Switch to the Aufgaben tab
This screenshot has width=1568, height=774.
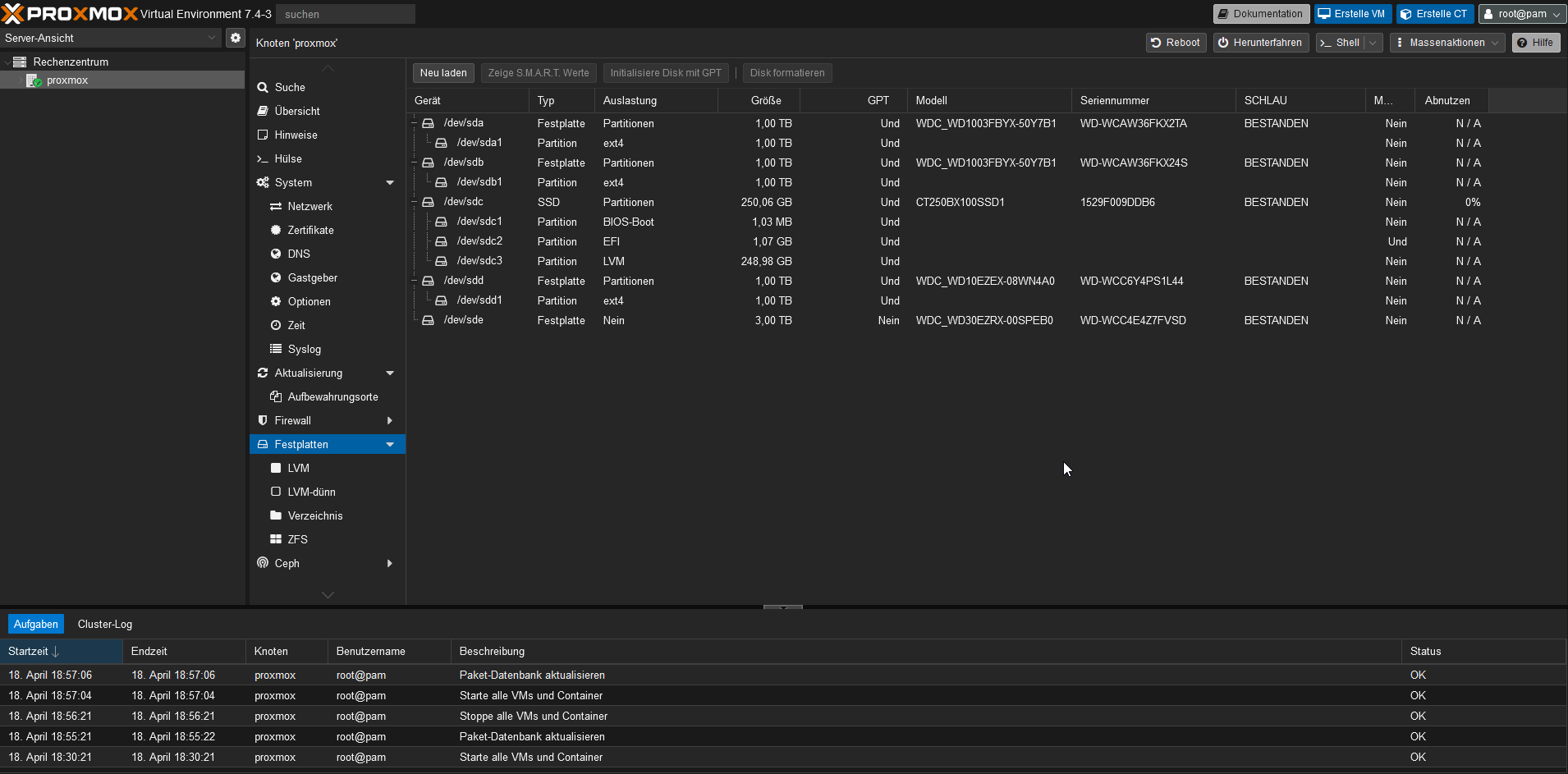pyautogui.click(x=36, y=624)
